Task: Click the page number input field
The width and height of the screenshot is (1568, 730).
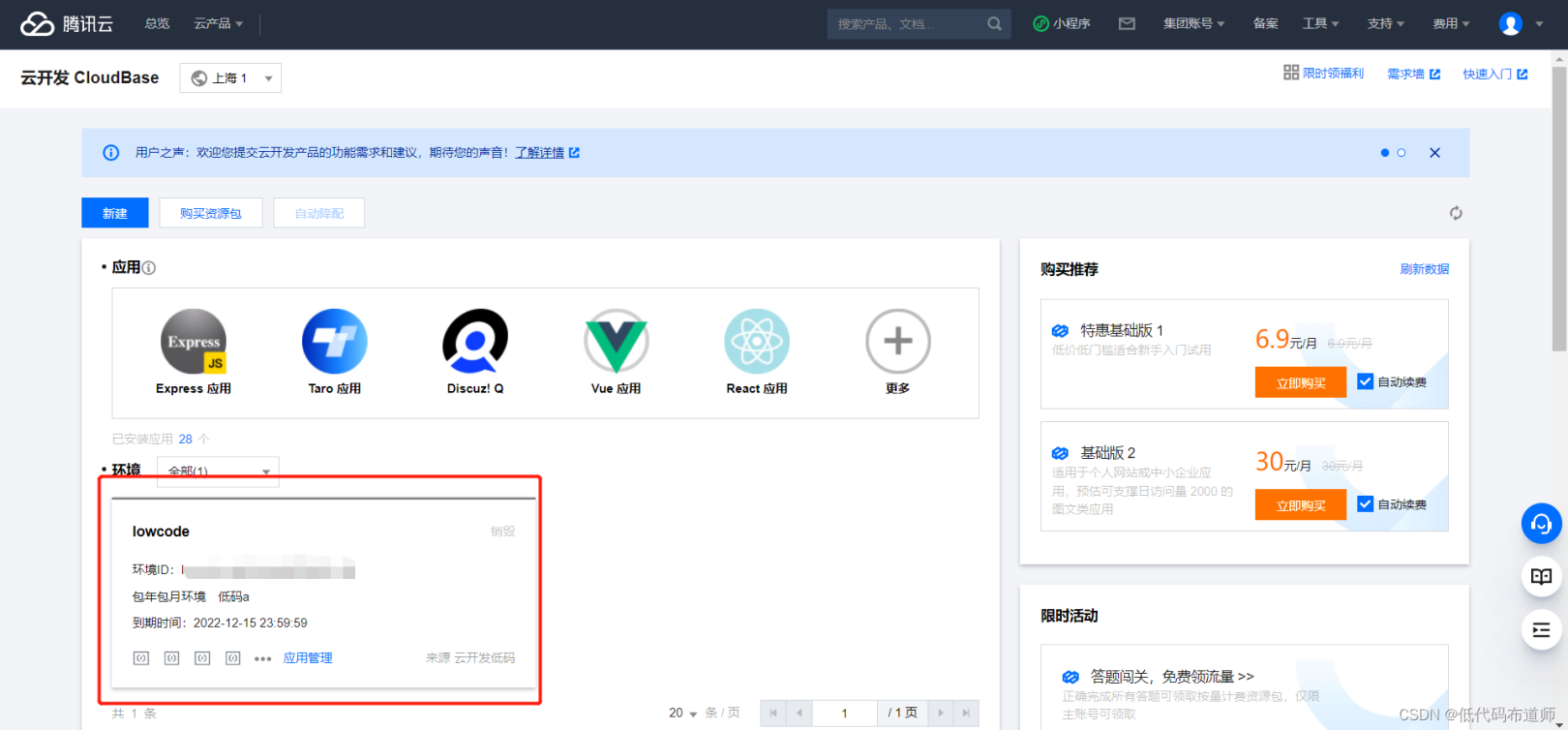Action: [x=844, y=714]
